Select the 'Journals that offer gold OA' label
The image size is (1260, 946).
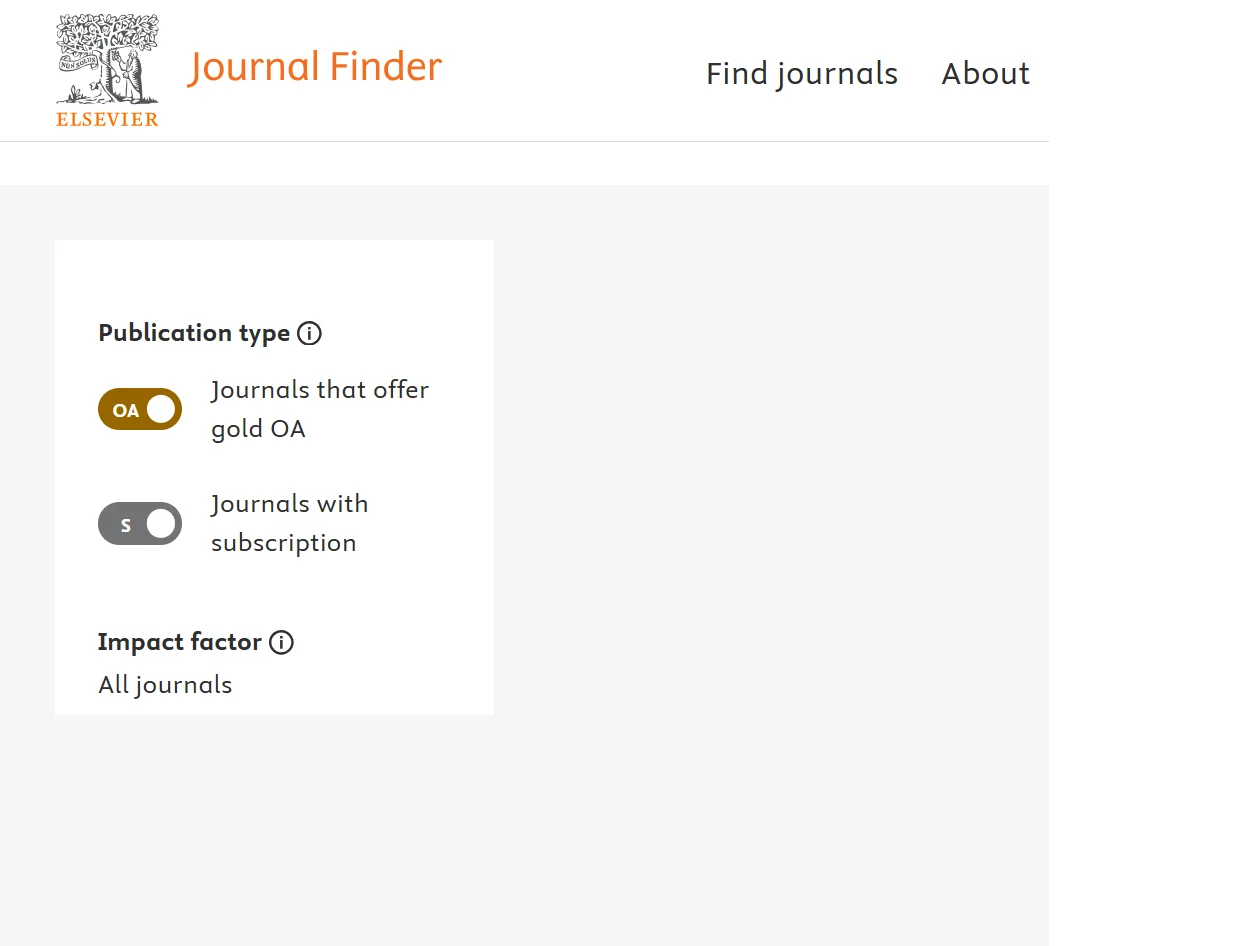tap(320, 409)
